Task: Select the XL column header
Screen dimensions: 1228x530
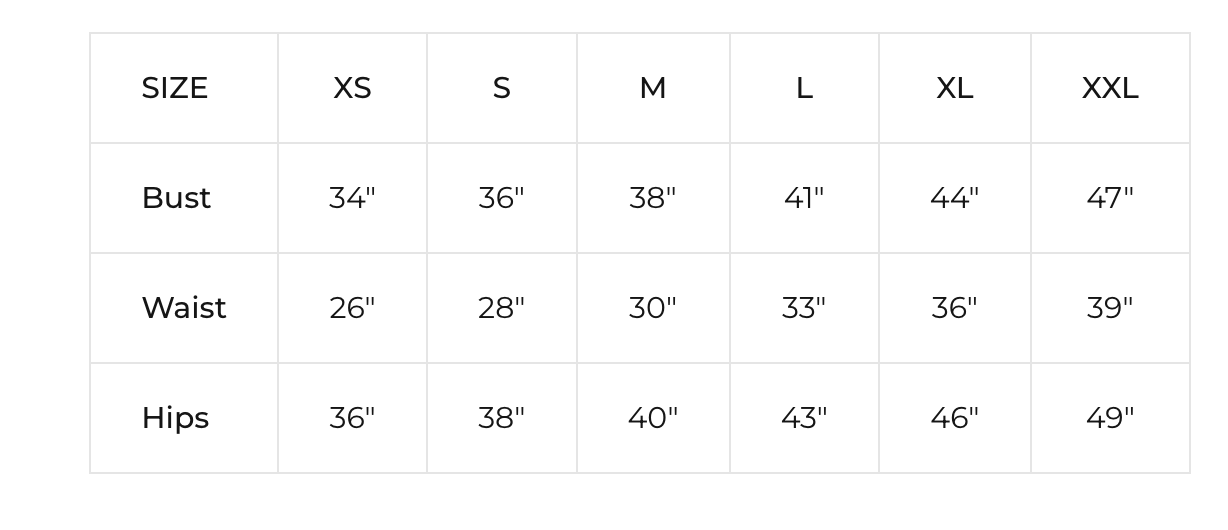Action: (955, 88)
